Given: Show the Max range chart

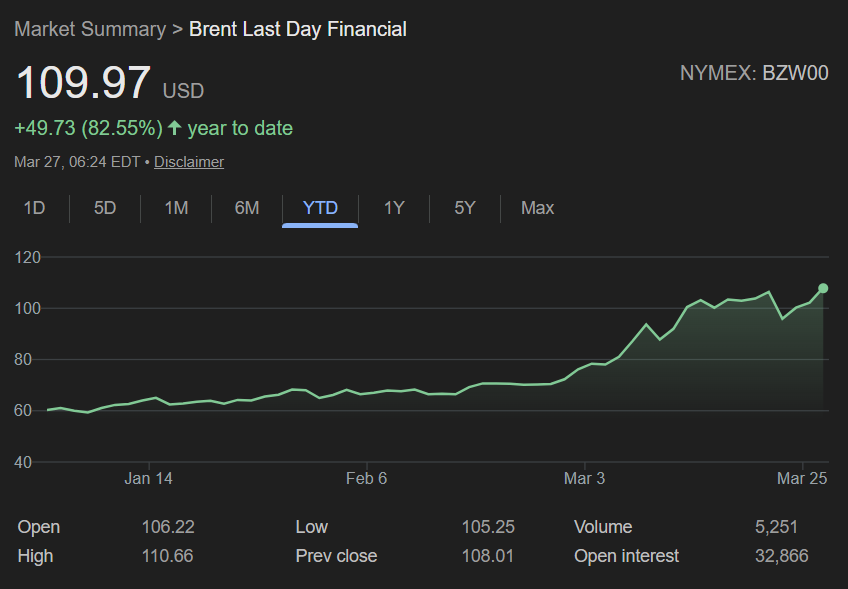Looking at the screenshot, I should click(x=537, y=208).
